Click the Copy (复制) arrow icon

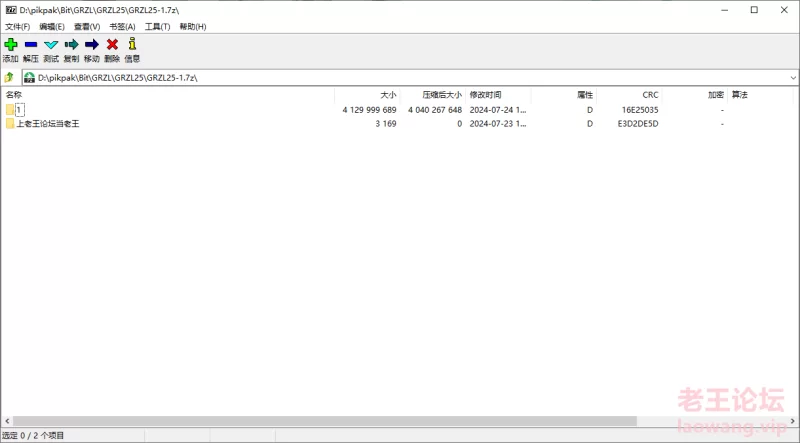[71, 44]
